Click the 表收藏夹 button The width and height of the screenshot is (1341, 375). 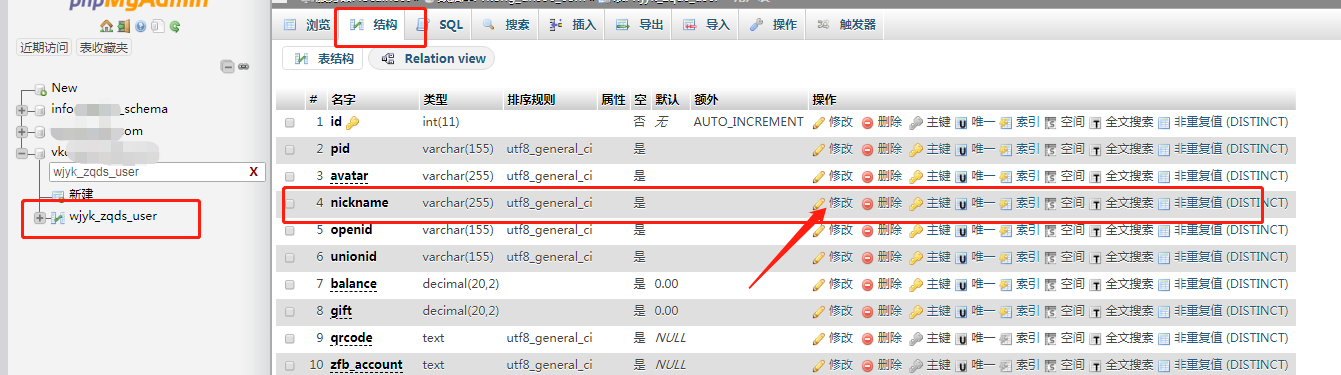click(x=104, y=48)
